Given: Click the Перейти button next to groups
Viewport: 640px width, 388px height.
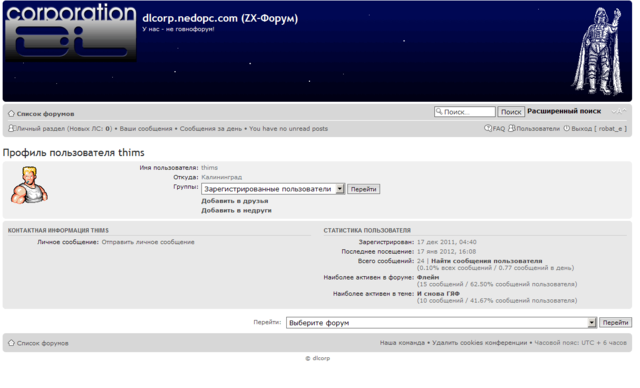Looking at the screenshot, I should pos(363,189).
